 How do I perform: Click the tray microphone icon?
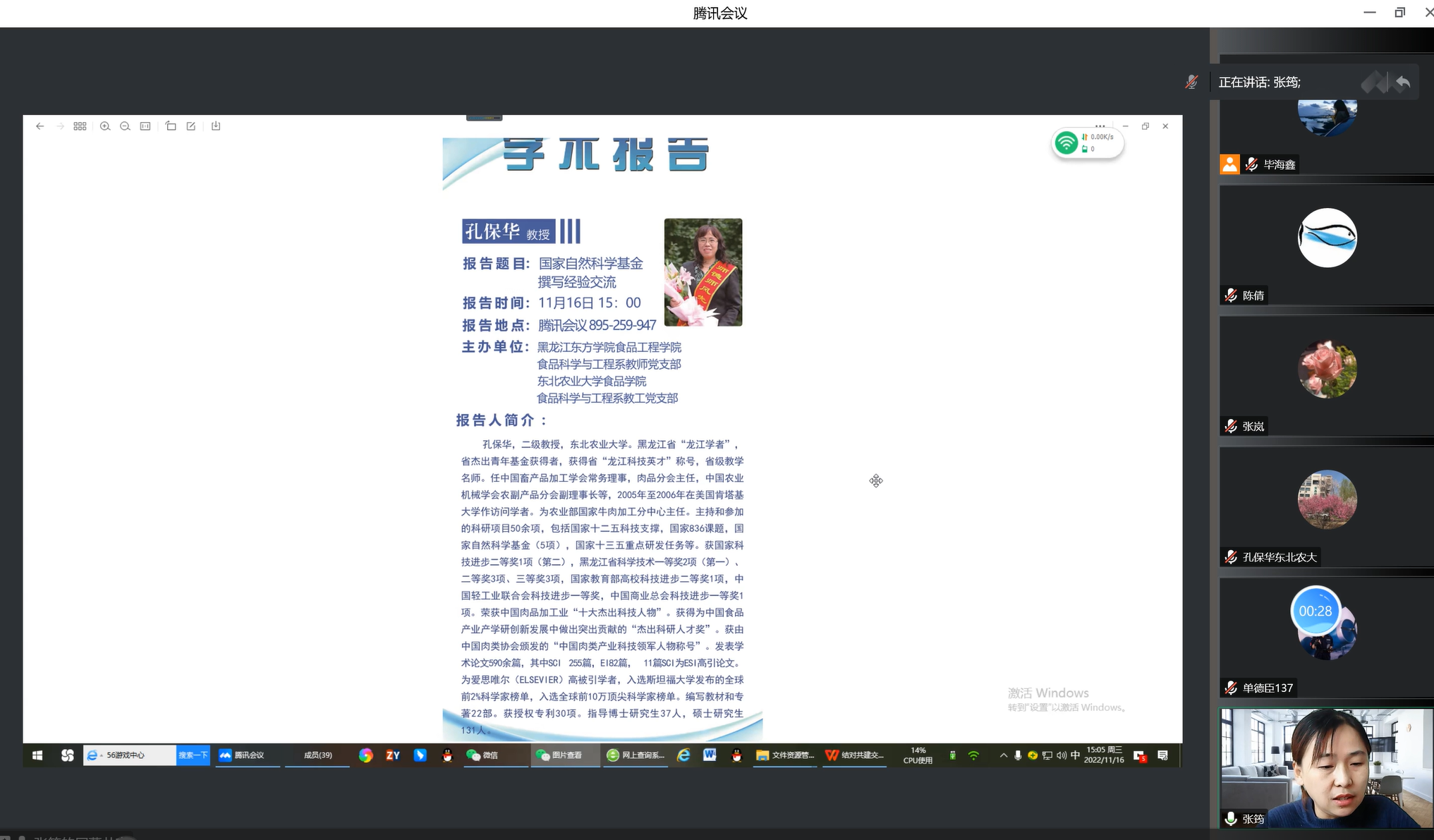1018,755
